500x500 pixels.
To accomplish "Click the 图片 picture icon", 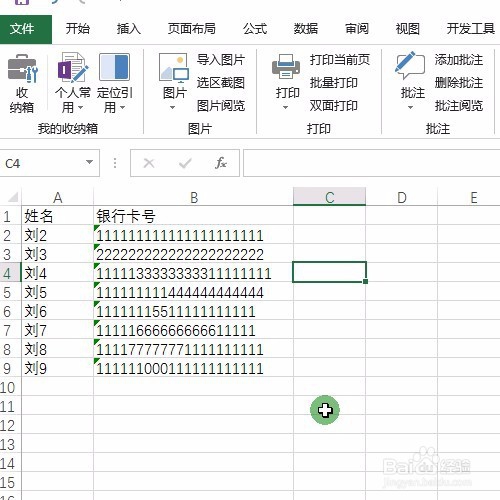I will point(174,68).
